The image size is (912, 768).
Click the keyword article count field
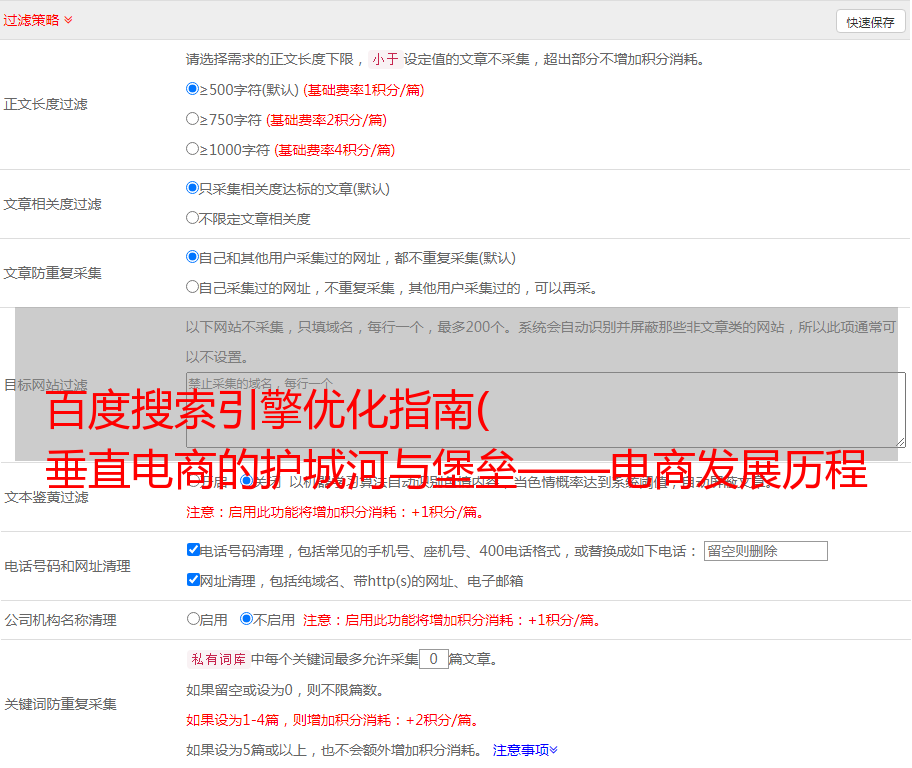[433, 659]
